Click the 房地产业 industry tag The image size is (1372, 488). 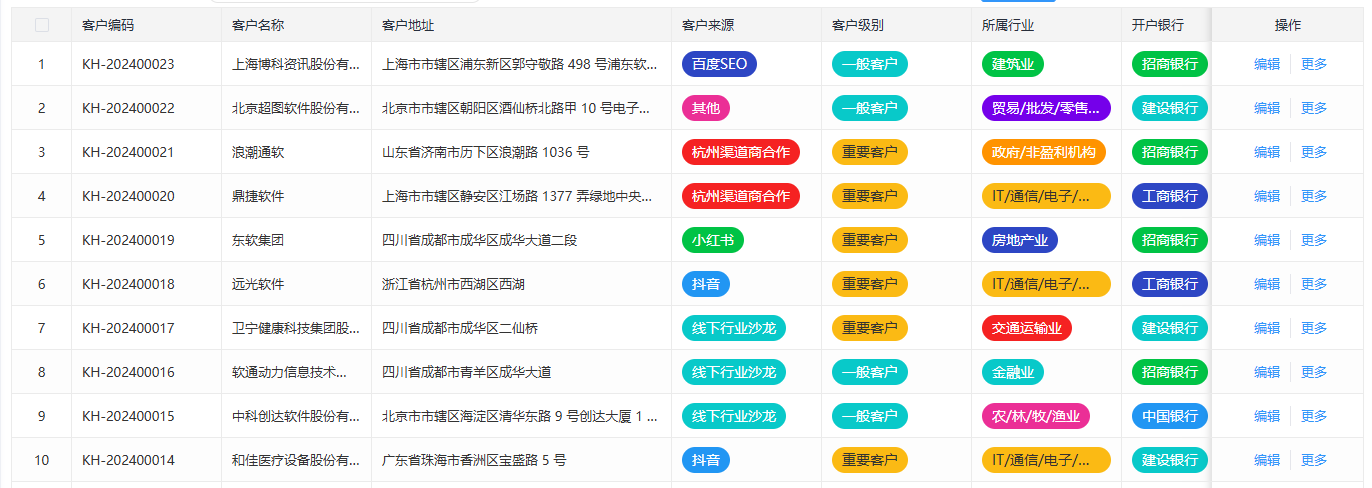click(x=1019, y=240)
